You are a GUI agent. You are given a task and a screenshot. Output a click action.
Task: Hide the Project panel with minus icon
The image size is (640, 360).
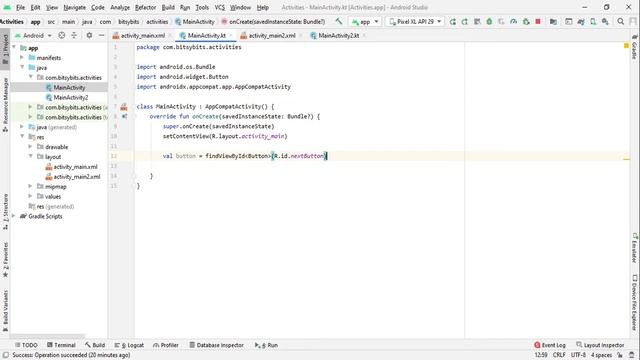coord(101,36)
